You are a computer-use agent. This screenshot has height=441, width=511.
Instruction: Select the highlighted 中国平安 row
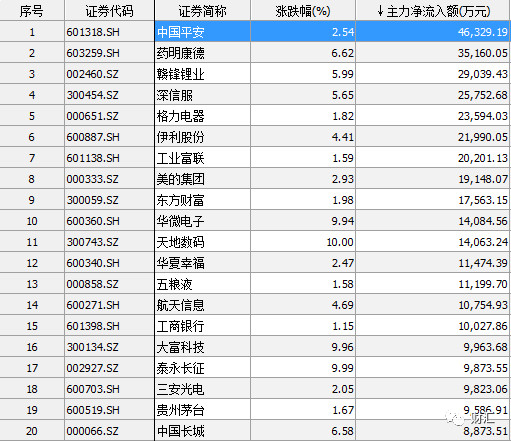click(255, 32)
